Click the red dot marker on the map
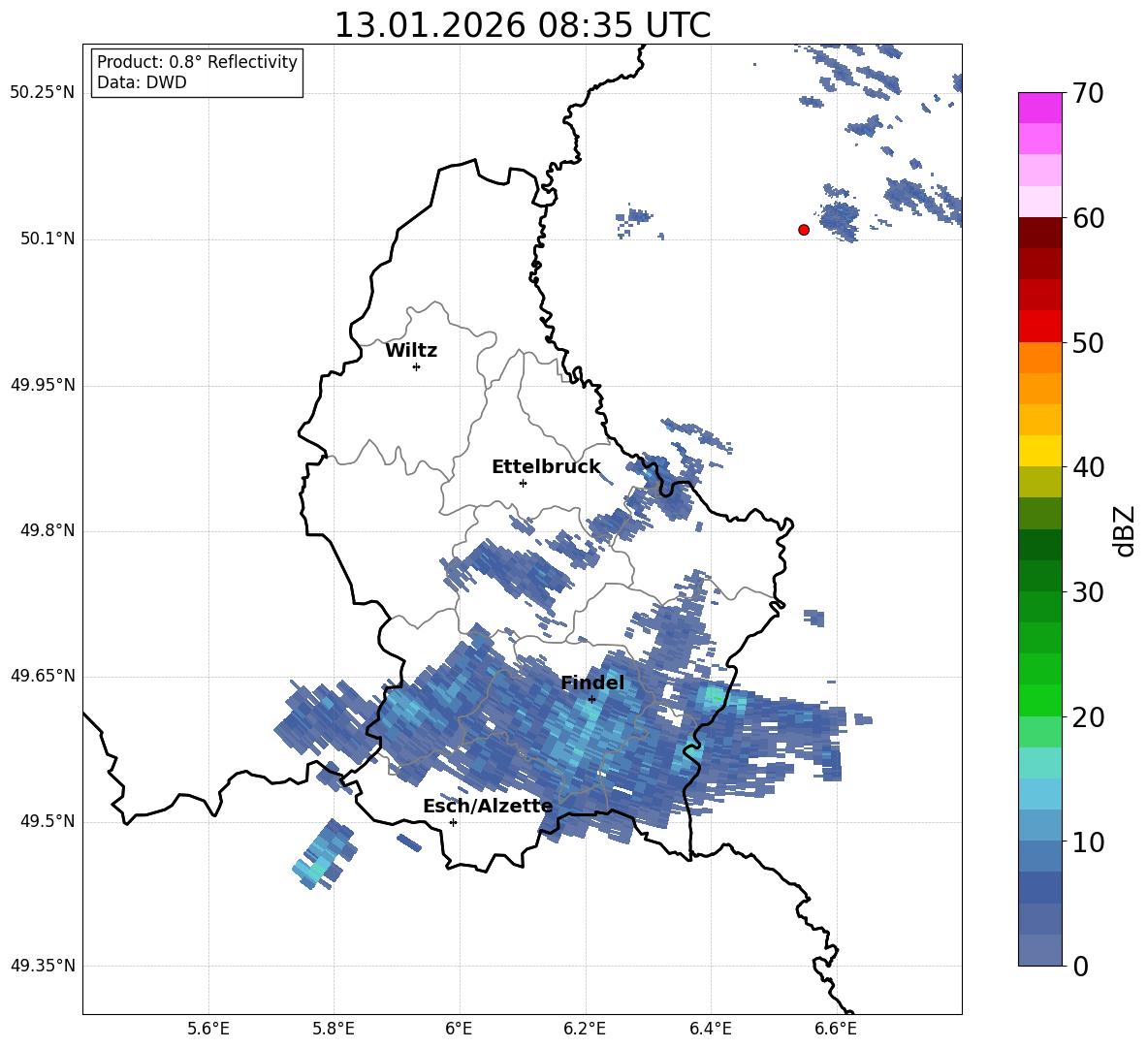1148x1048 pixels. click(x=804, y=230)
